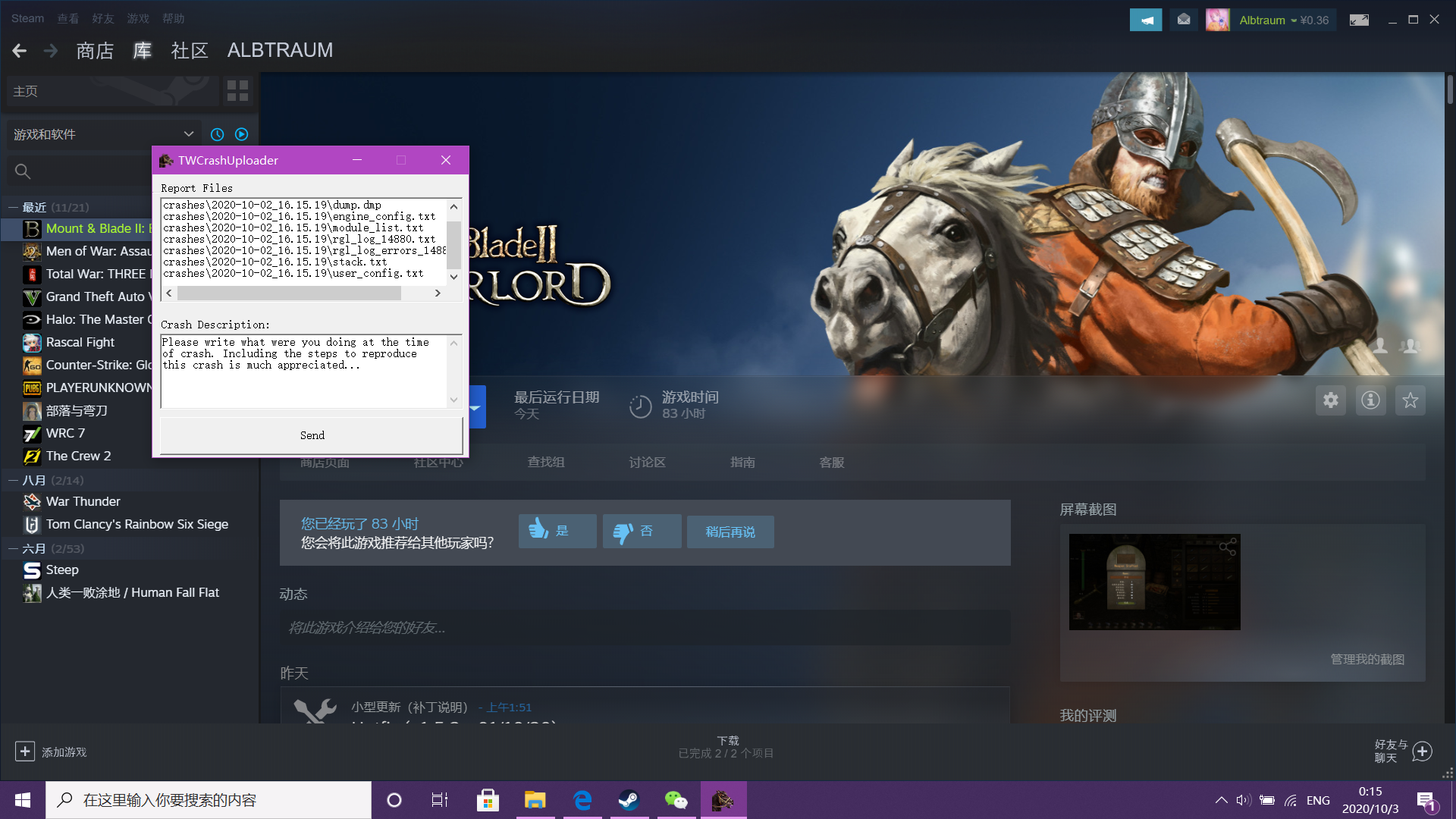Click the thumbs down not recommend button
Image resolution: width=1456 pixels, height=819 pixels.
click(642, 531)
